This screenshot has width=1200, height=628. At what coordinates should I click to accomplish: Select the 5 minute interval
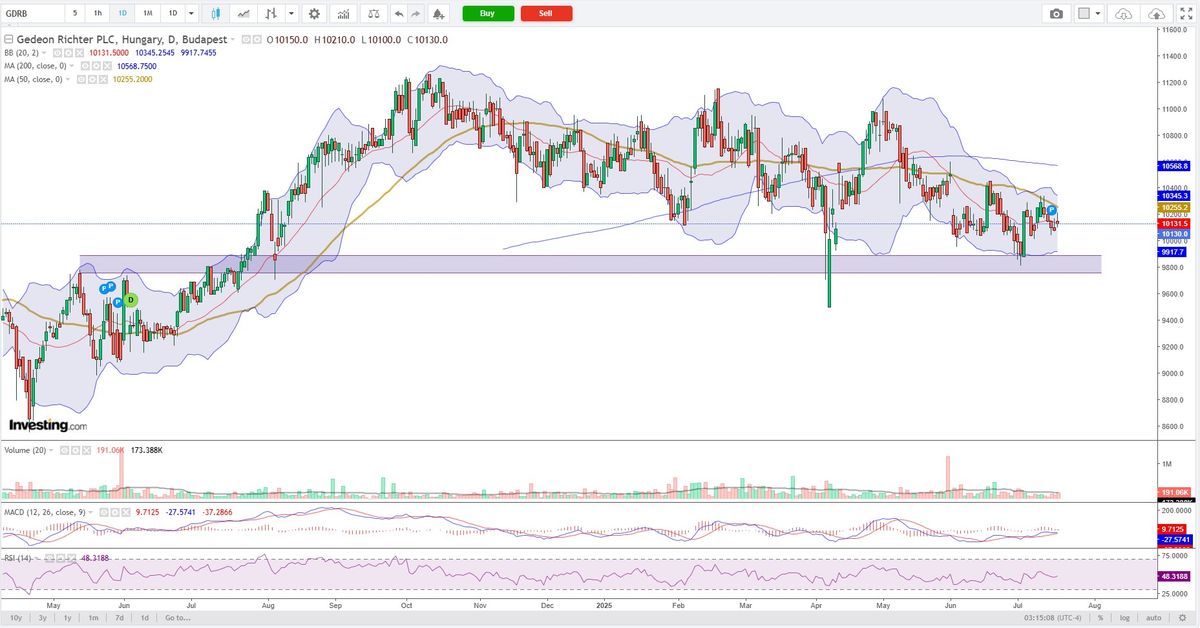tap(75, 14)
